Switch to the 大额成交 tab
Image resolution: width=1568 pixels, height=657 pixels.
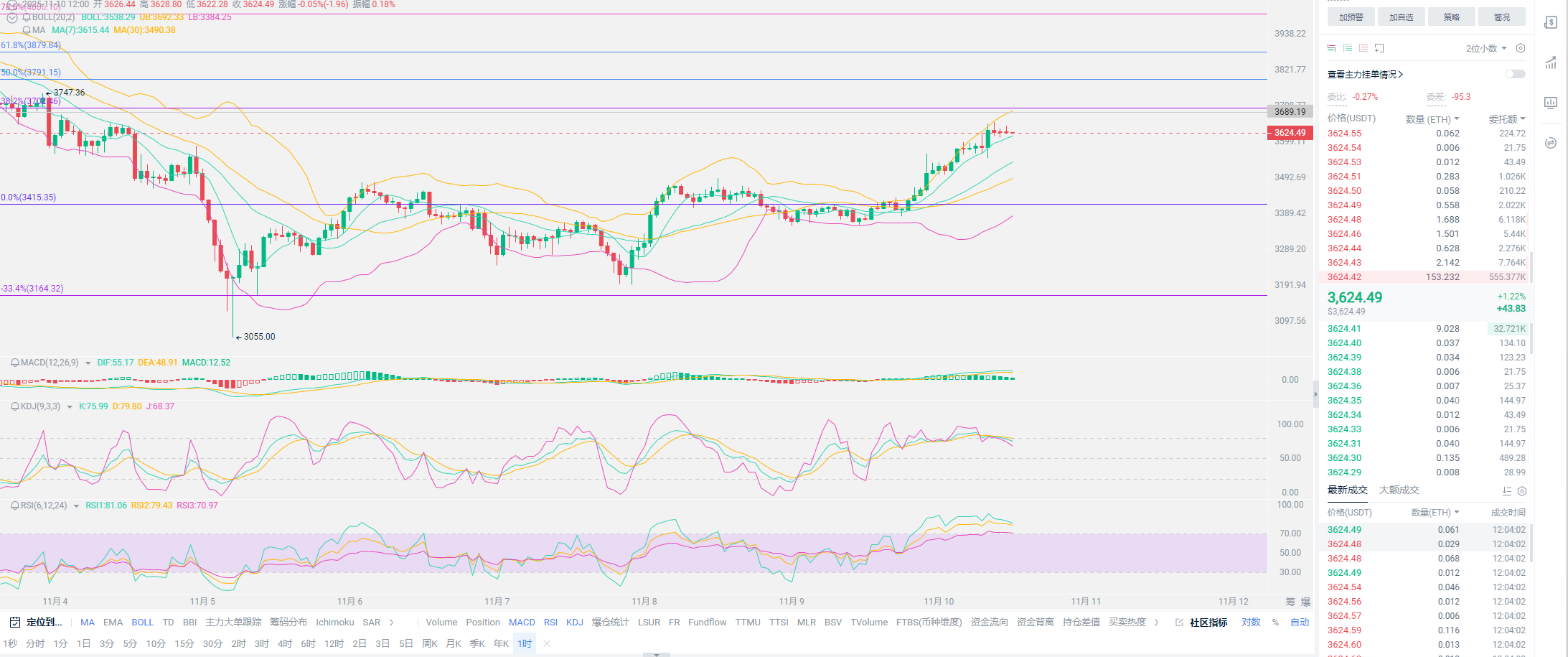[1399, 490]
